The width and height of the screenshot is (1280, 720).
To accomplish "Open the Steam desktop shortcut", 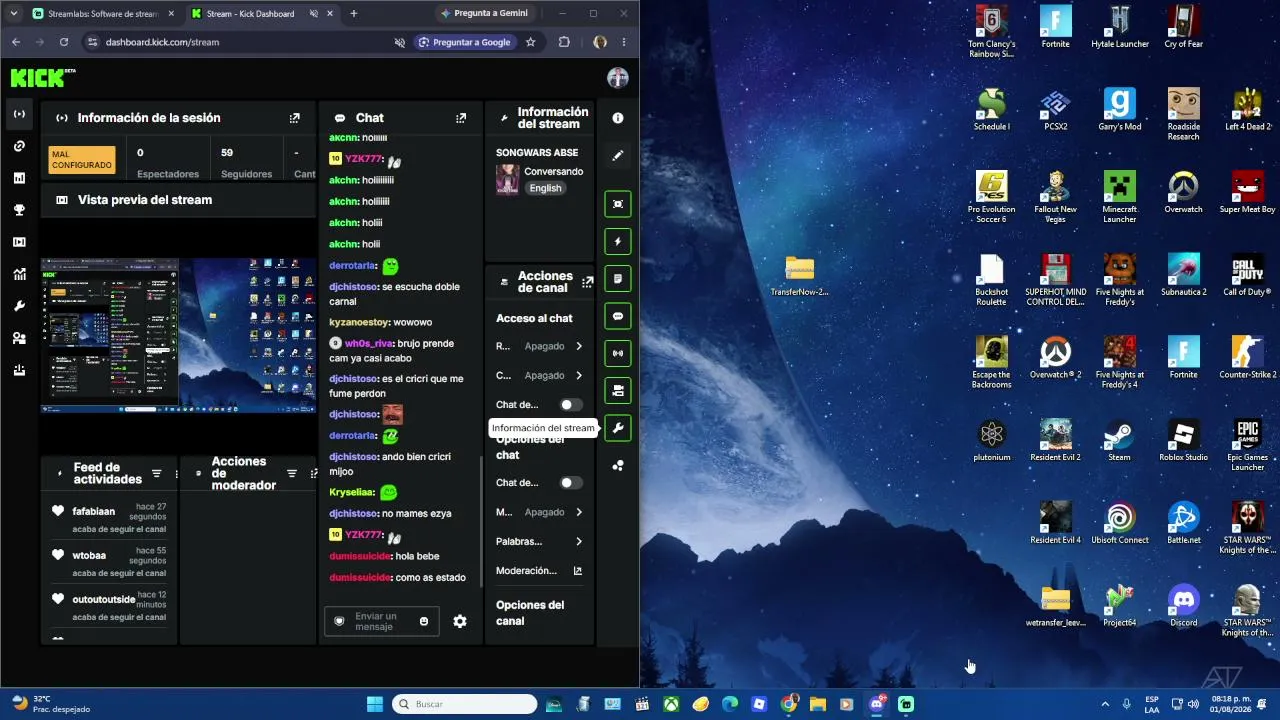I will [1119, 441].
